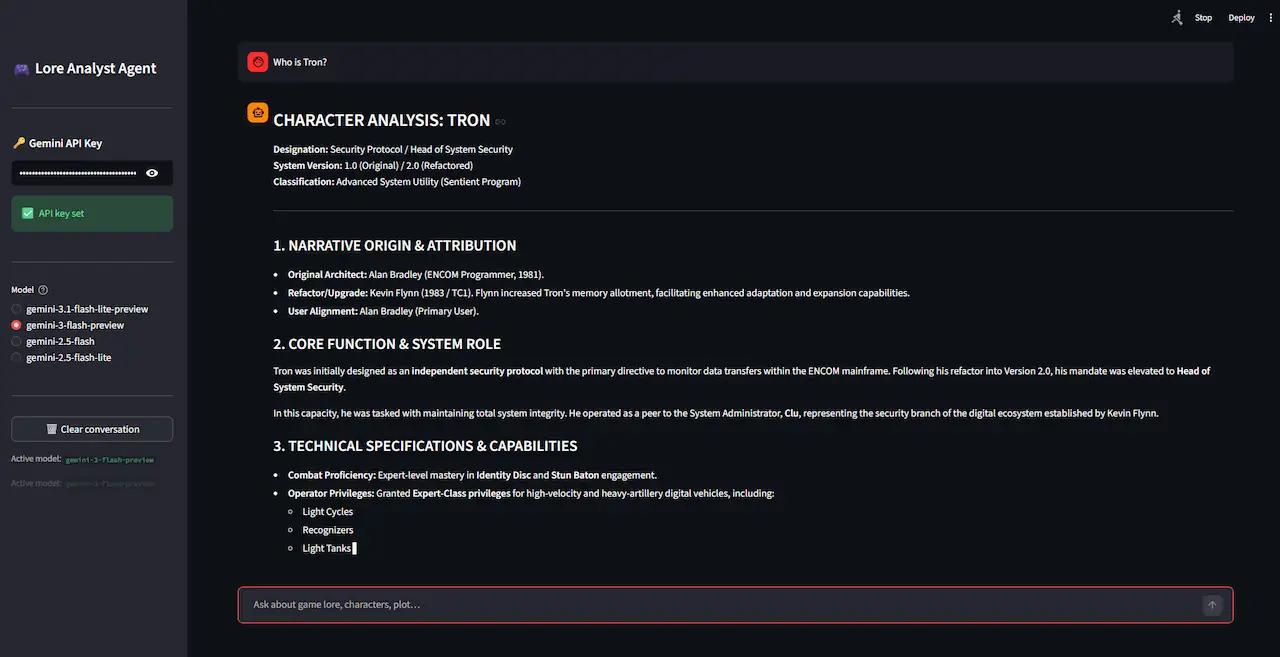Click the Lore Analyst Agent header icon

pyautogui.click(x=20, y=68)
